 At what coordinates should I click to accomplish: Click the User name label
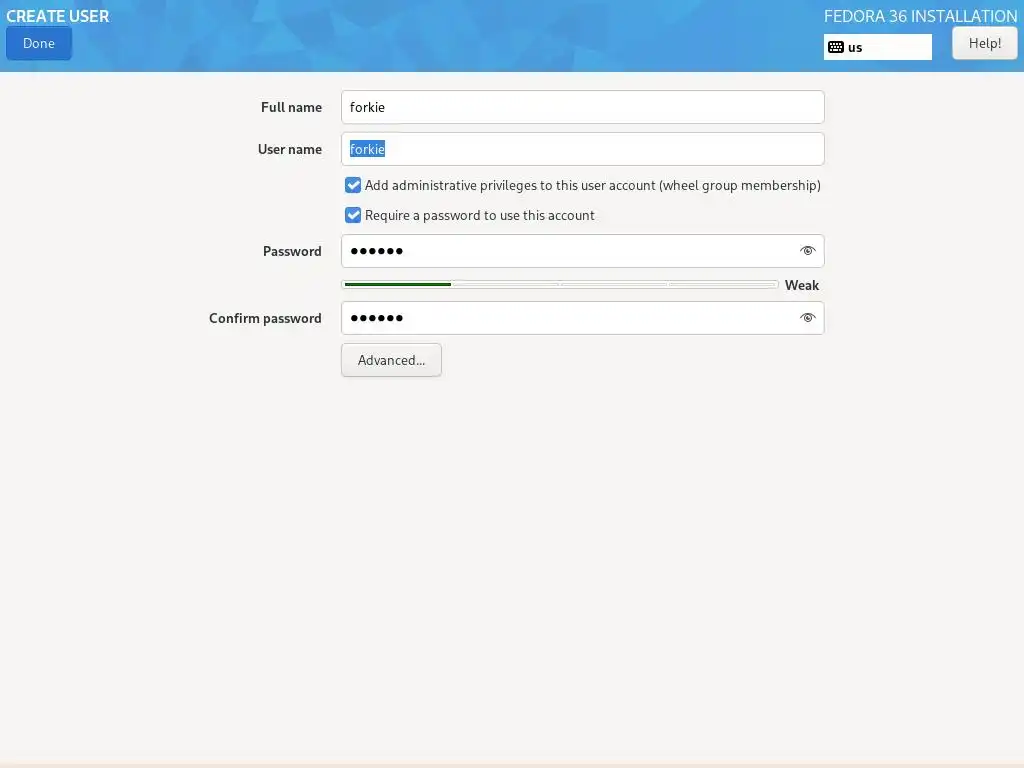pos(290,149)
